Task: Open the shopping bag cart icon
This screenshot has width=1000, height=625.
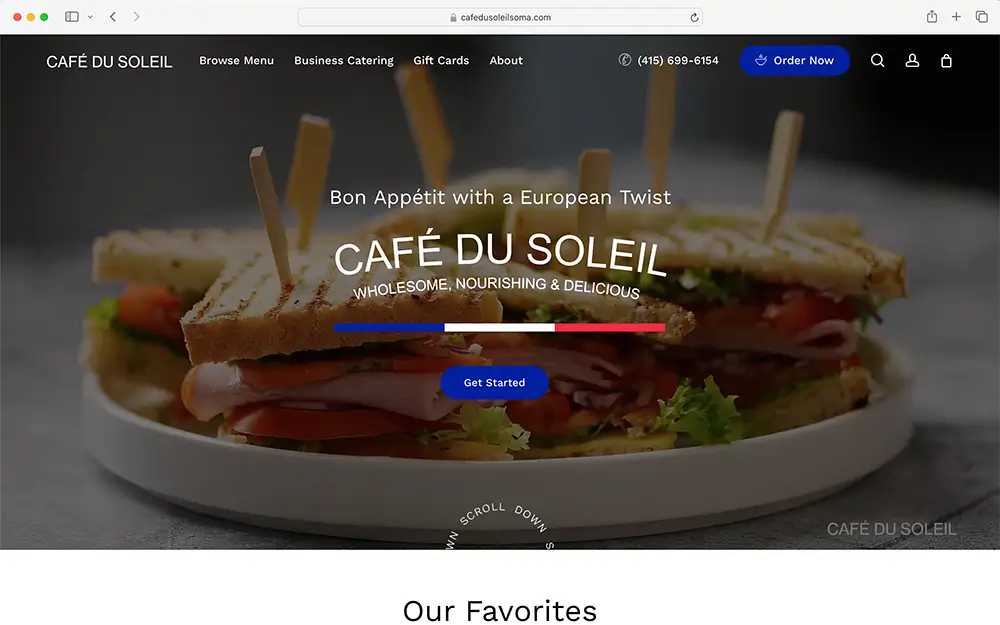Action: tap(946, 61)
